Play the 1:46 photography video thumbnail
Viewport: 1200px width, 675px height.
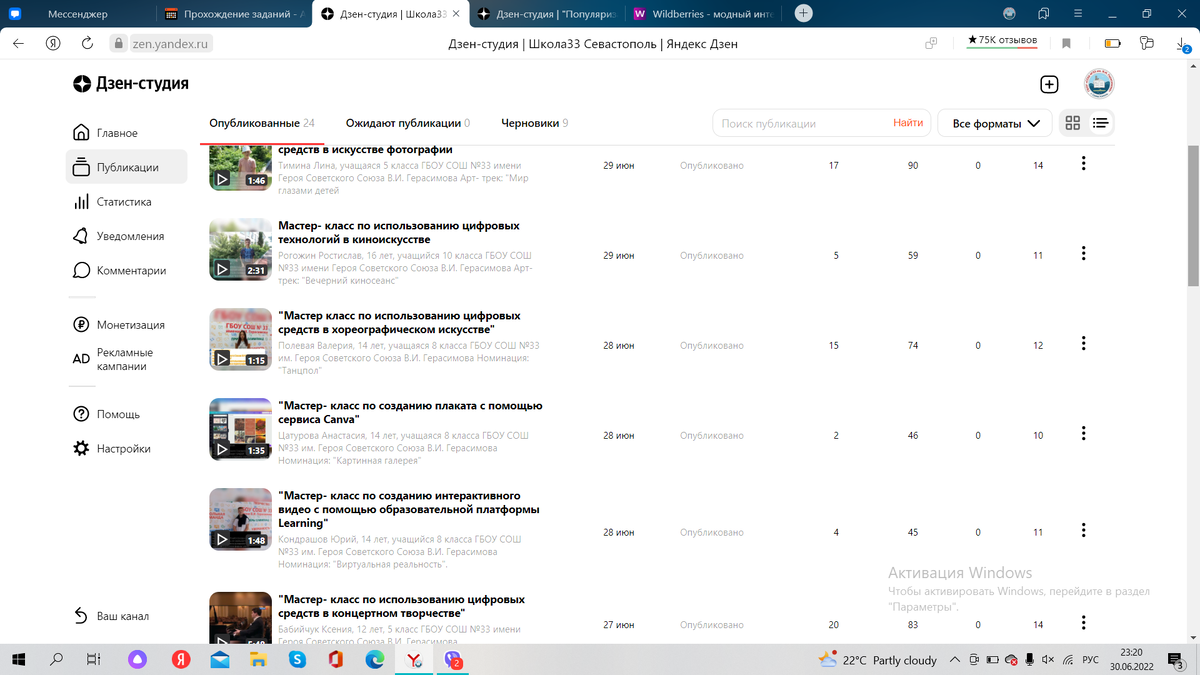click(x=240, y=167)
